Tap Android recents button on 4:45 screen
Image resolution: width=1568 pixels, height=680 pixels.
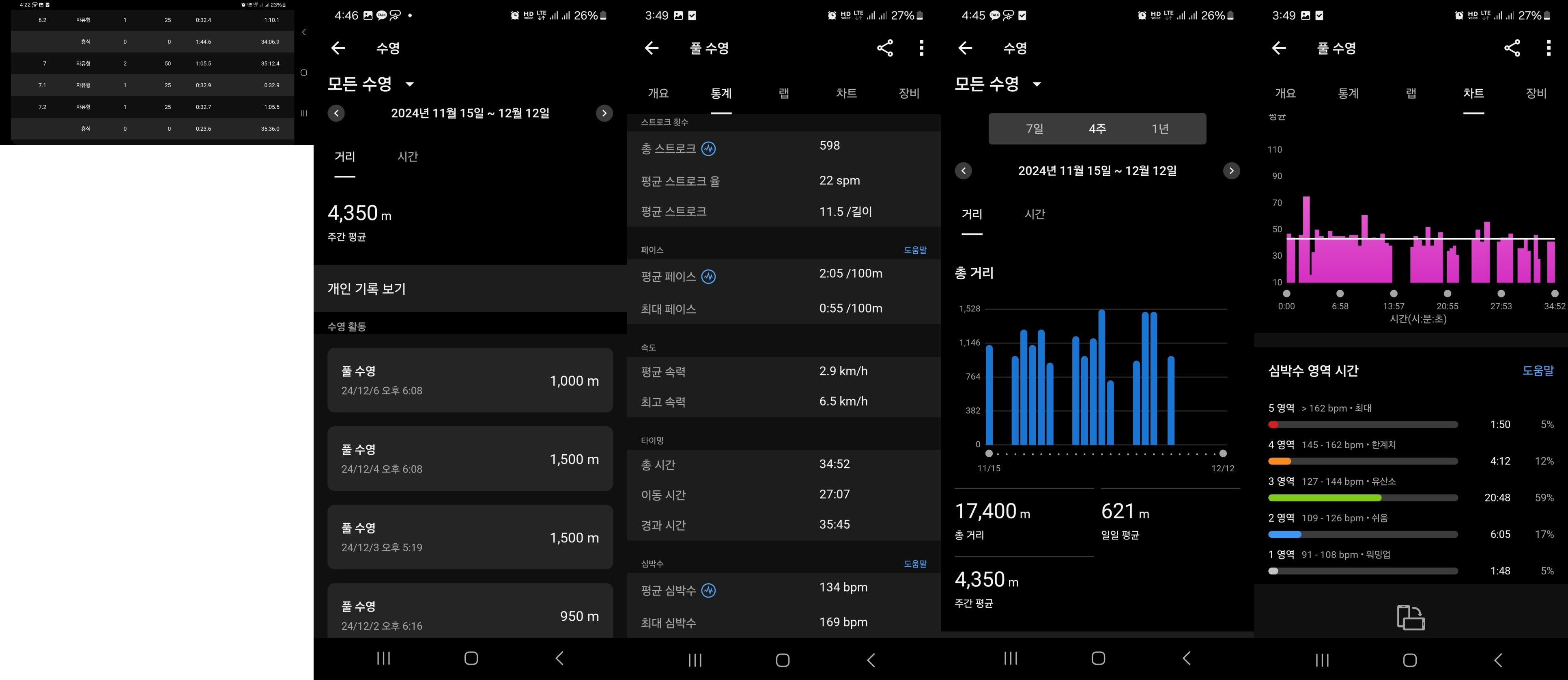click(1011, 658)
